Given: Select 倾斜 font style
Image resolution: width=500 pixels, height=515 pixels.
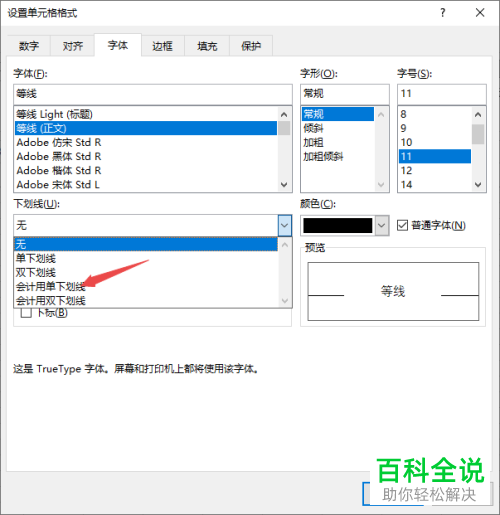Looking at the screenshot, I should 338,128.
